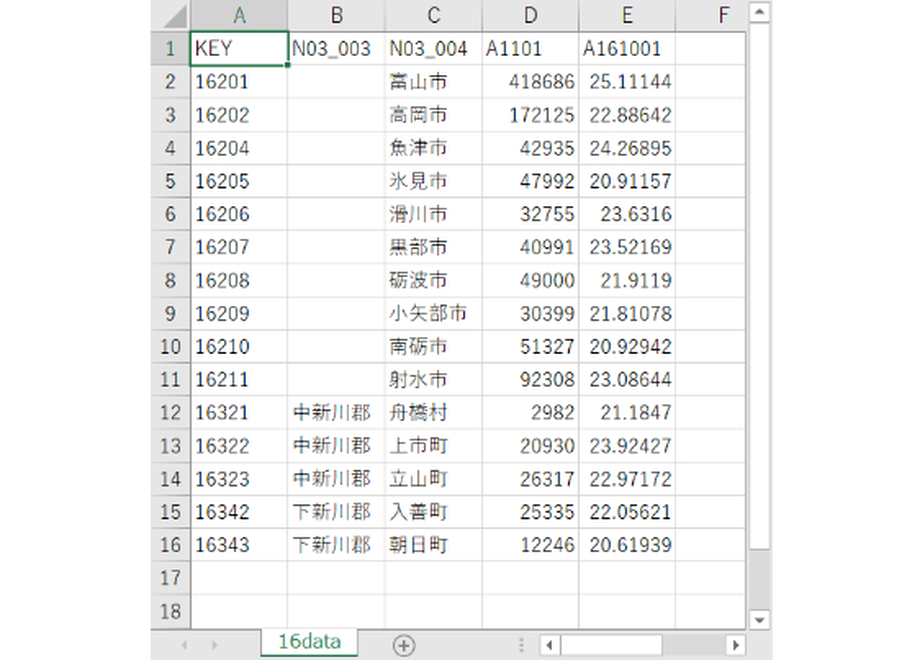Click previous sheet navigation arrow

point(184,645)
